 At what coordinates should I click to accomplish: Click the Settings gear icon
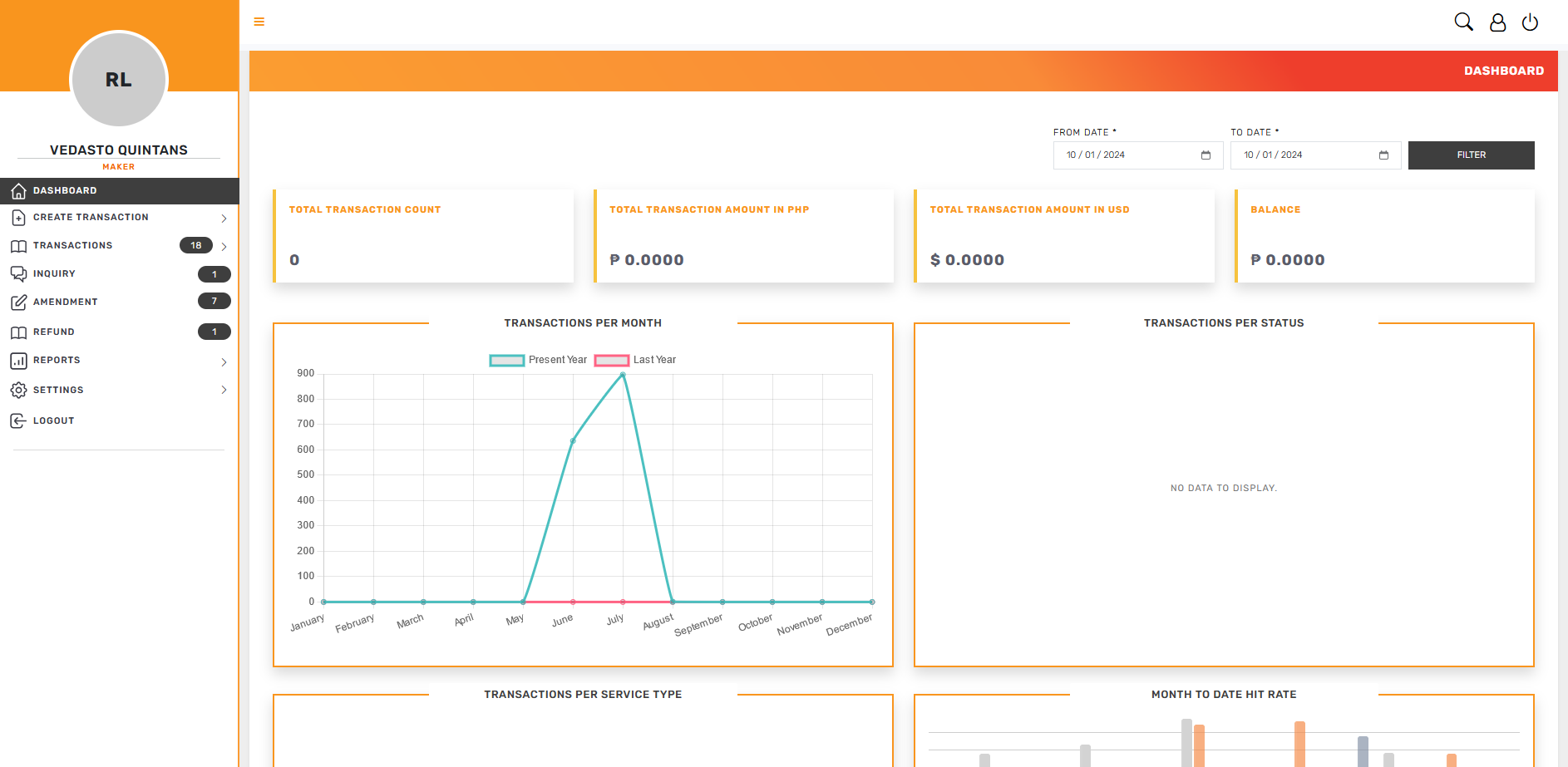click(x=18, y=390)
